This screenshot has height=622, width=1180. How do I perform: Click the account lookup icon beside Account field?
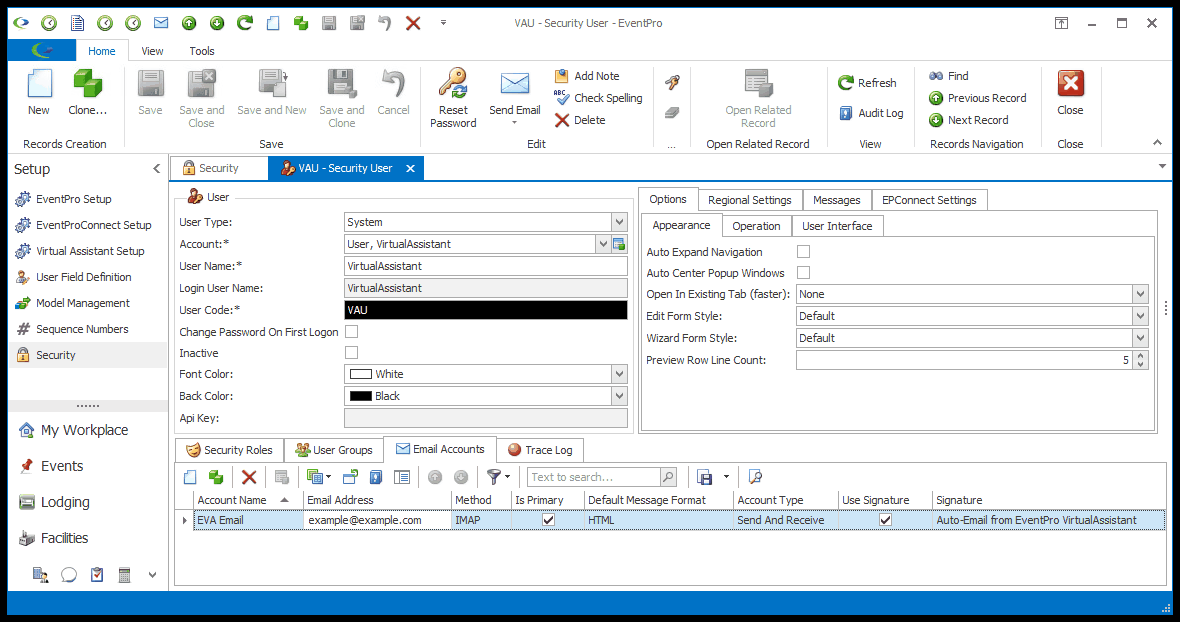pyautogui.click(x=619, y=244)
